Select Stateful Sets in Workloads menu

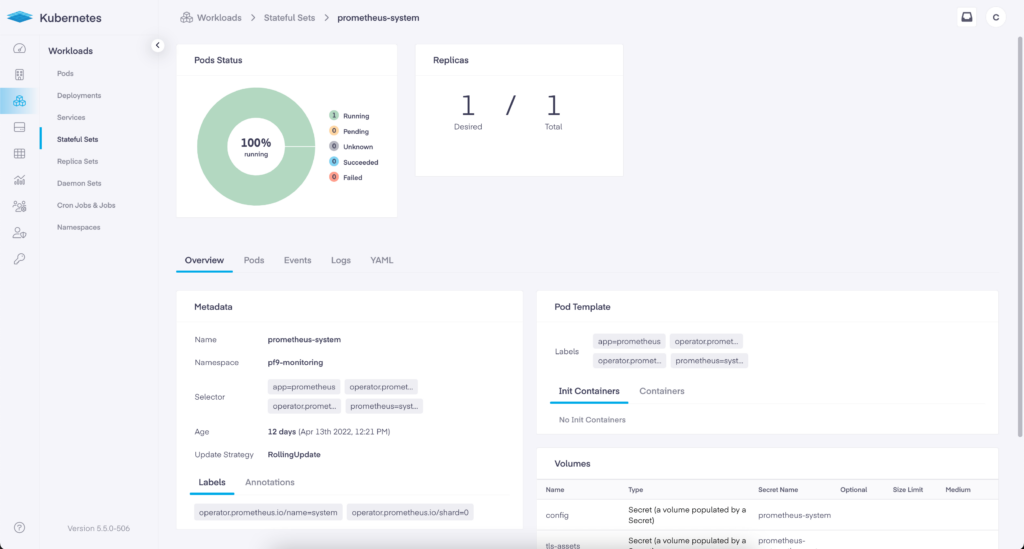point(77,139)
